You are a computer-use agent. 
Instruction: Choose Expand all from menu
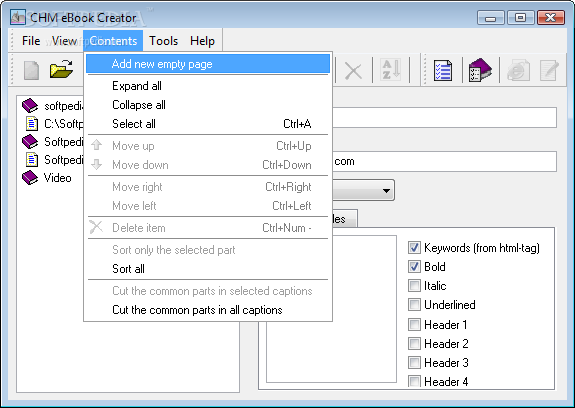[208, 86]
